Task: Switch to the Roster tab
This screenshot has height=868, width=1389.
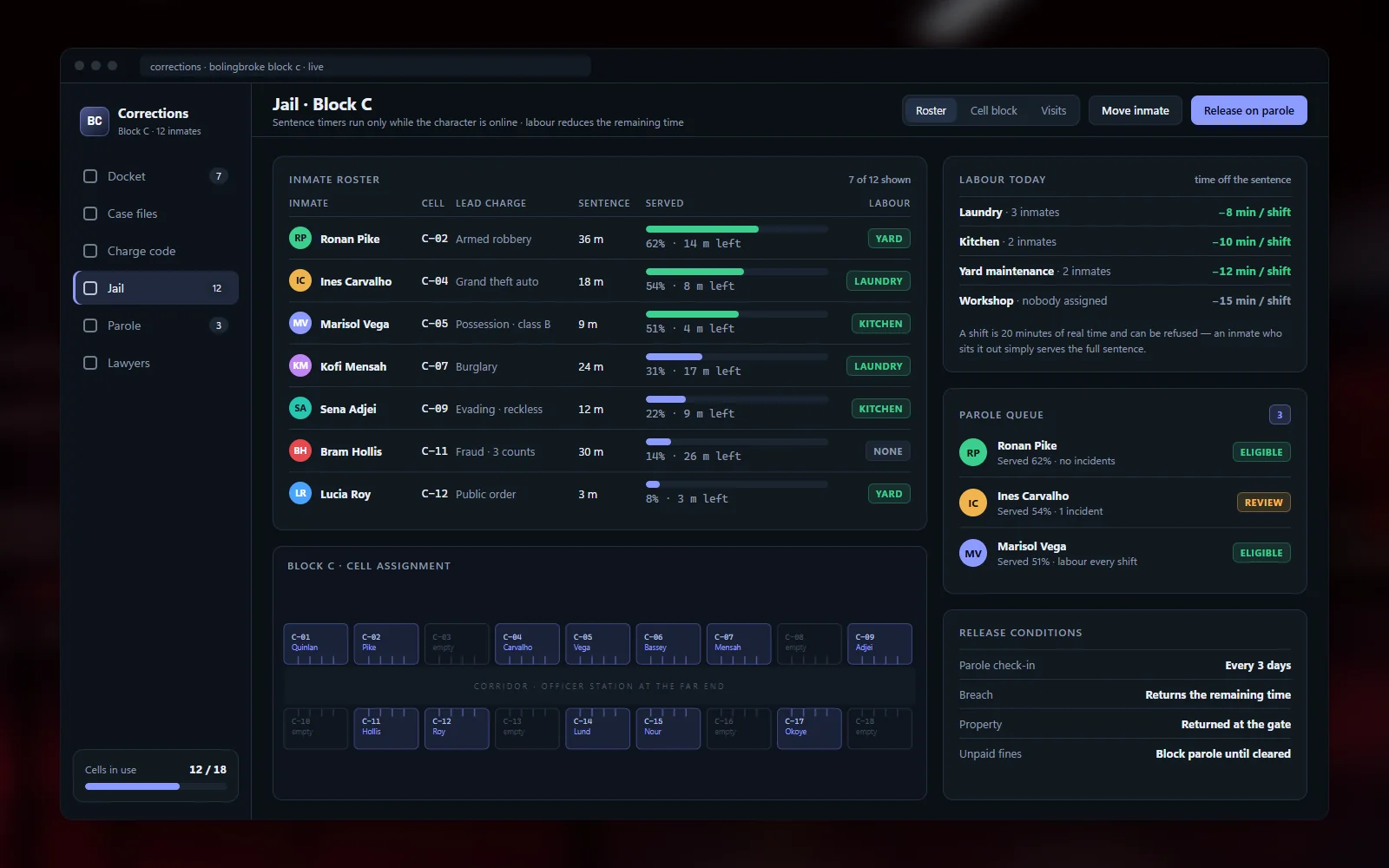Action: tap(931, 110)
